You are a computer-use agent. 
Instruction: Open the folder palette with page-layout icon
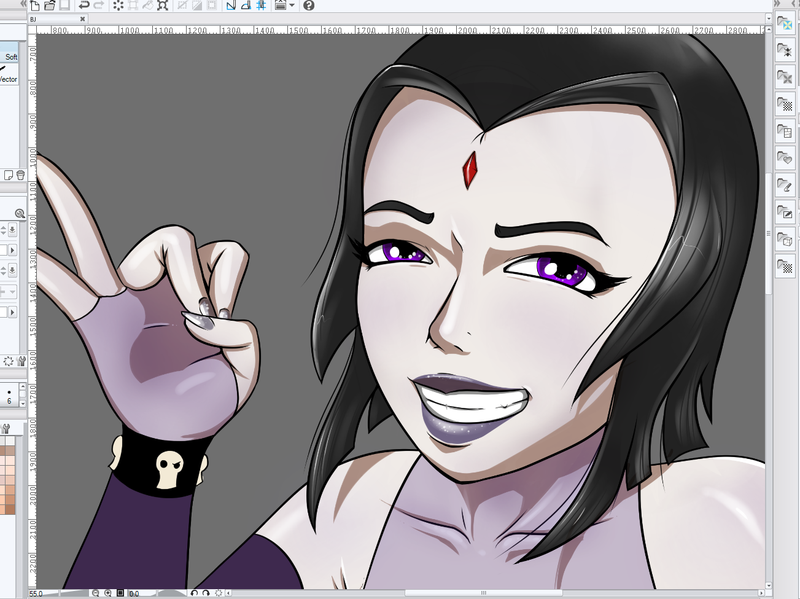click(x=785, y=131)
